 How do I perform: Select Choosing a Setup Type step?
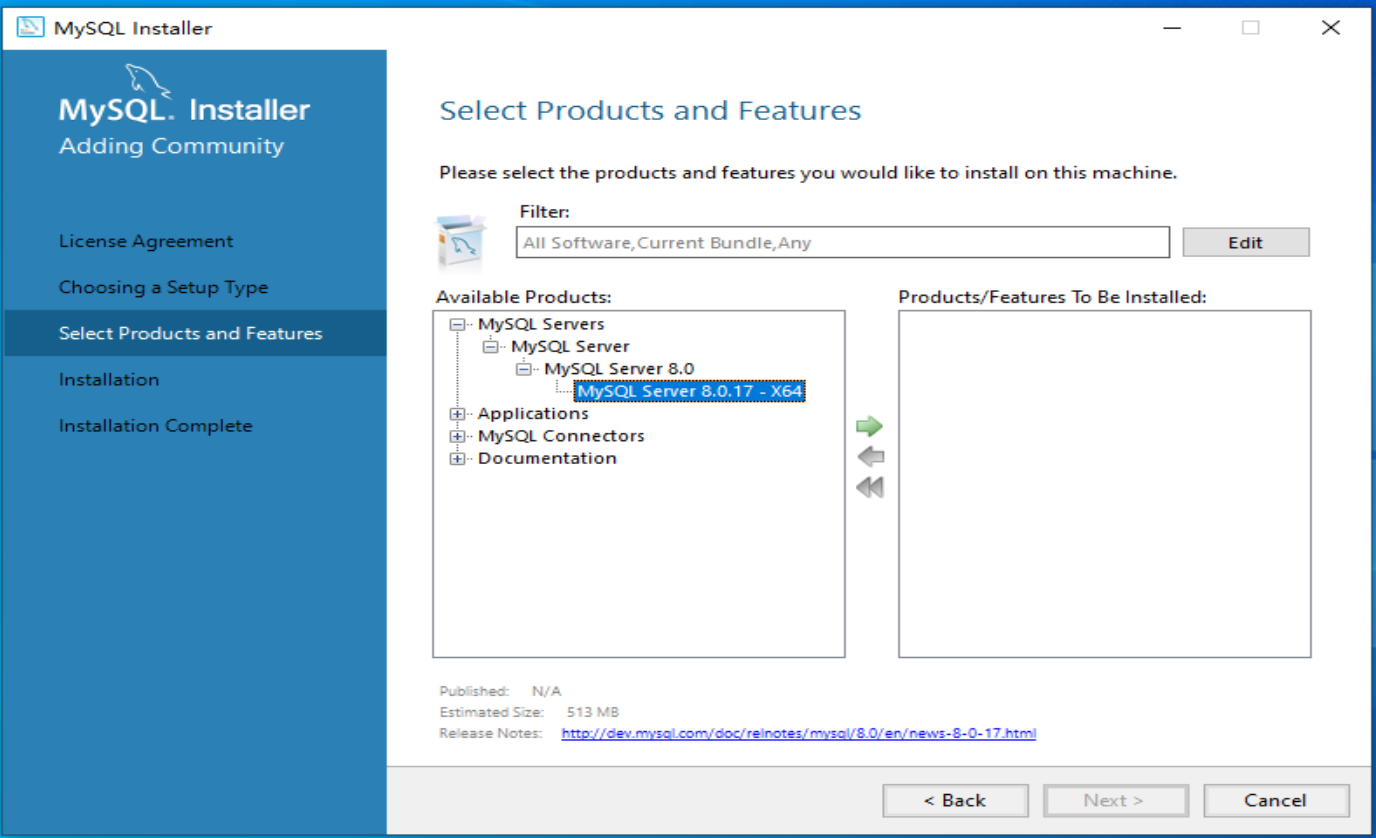click(162, 287)
